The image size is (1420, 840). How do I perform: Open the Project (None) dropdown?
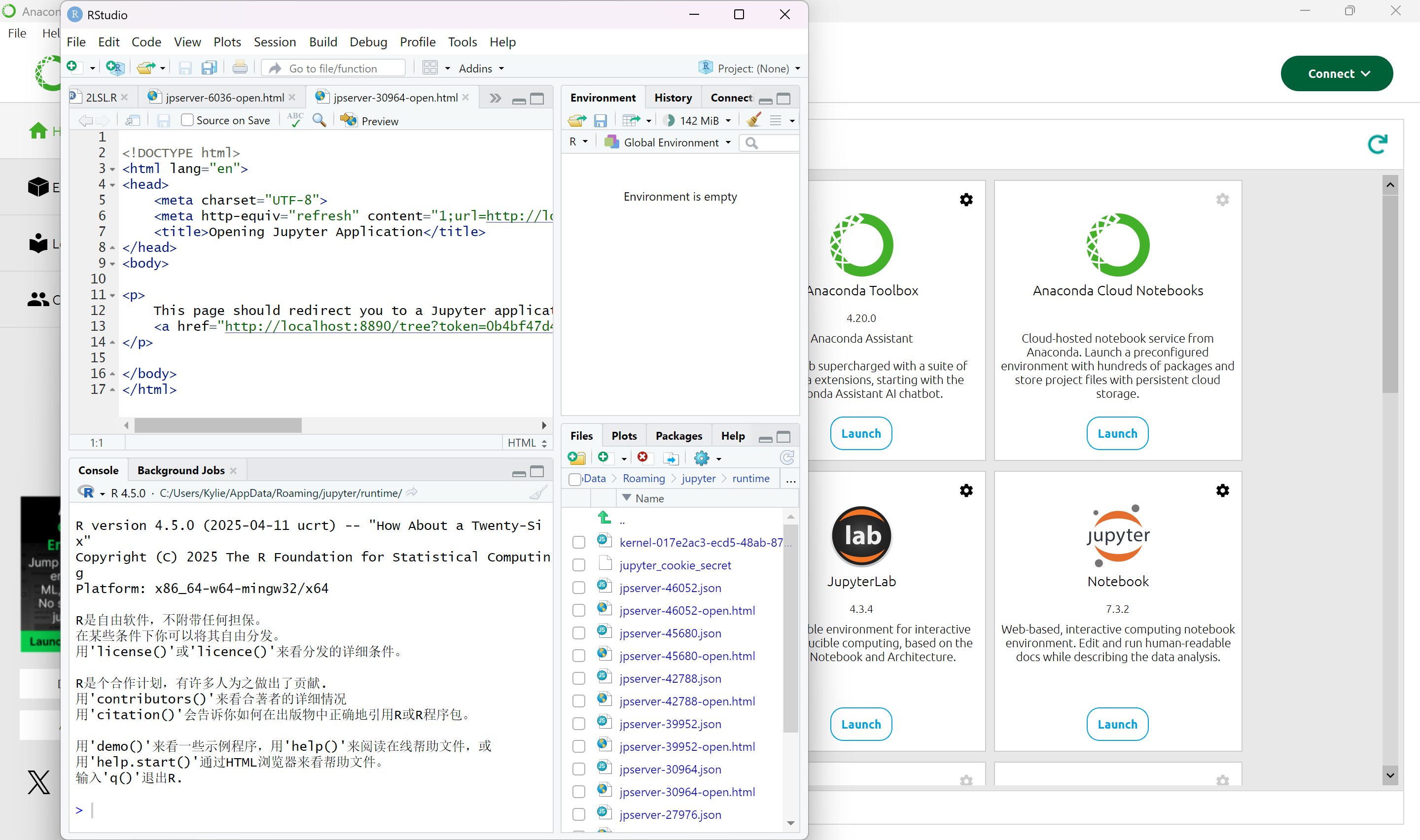pos(753,68)
